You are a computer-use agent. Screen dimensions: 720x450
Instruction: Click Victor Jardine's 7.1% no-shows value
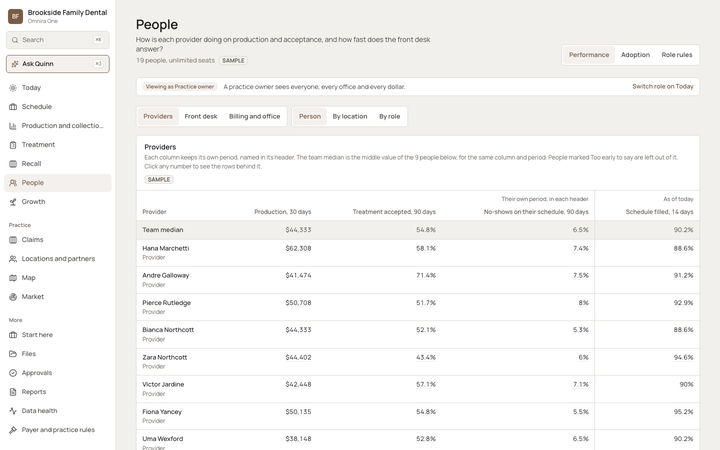click(580, 384)
